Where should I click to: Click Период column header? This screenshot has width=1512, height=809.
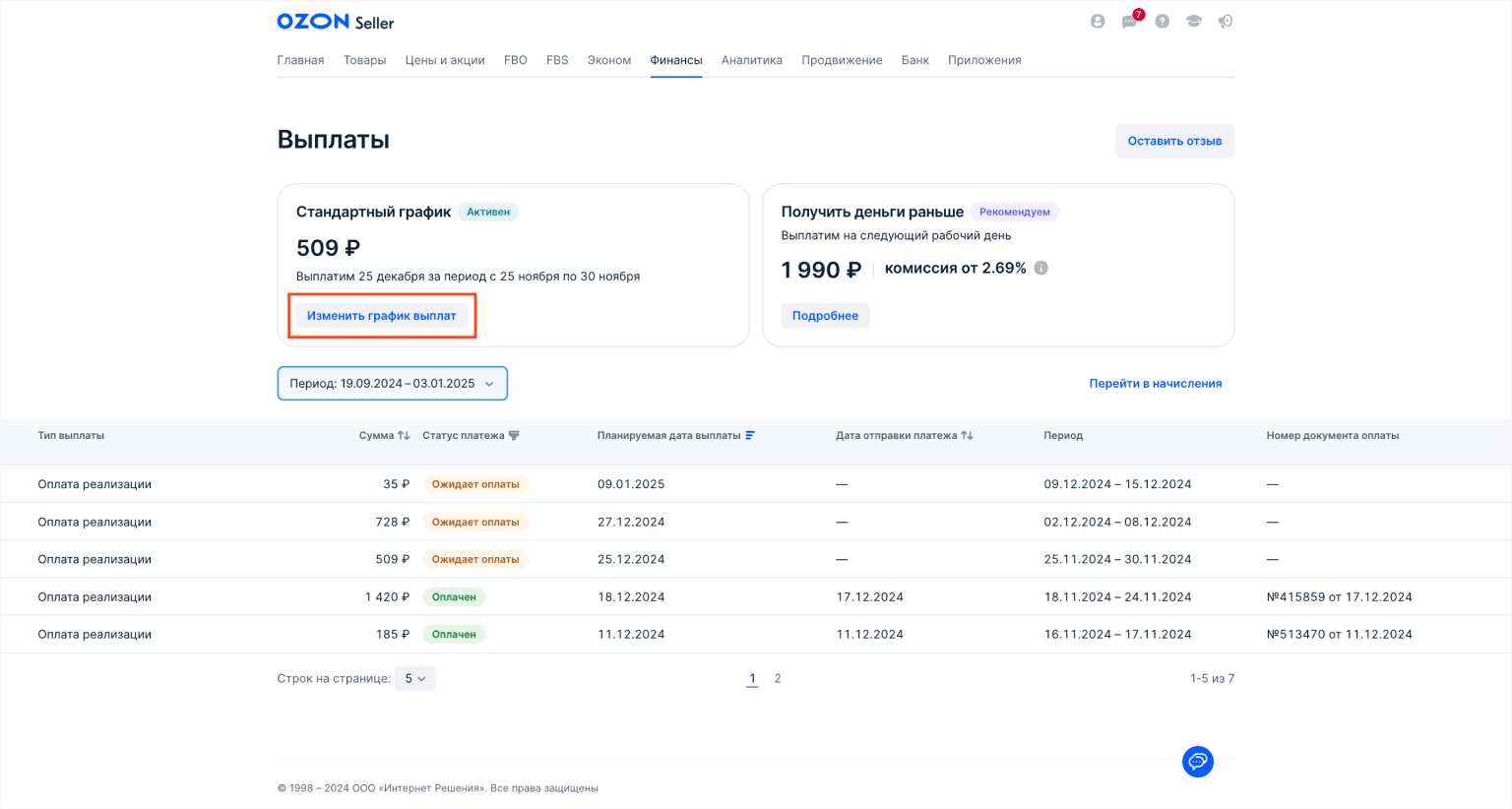coord(1063,435)
